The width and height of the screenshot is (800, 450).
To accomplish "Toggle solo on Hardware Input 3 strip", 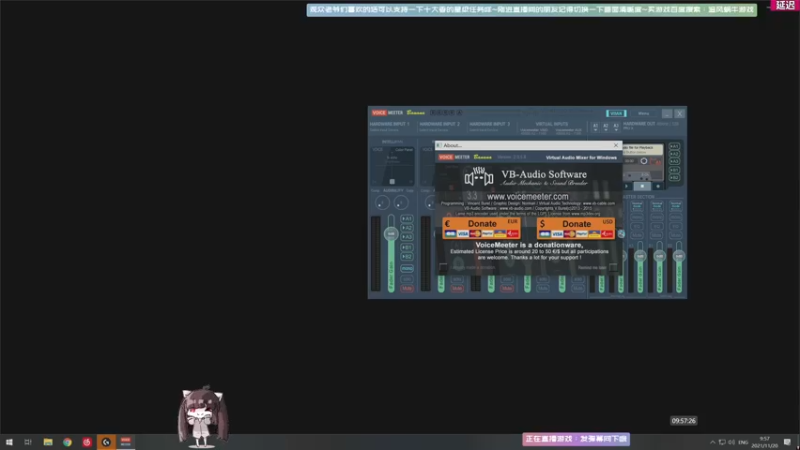I will pyautogui.click(x=507, y=279).
